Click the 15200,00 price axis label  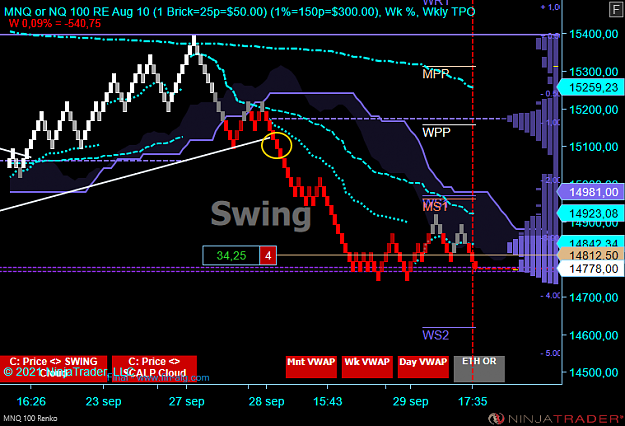pyautogui.click(x=594, y=109)
